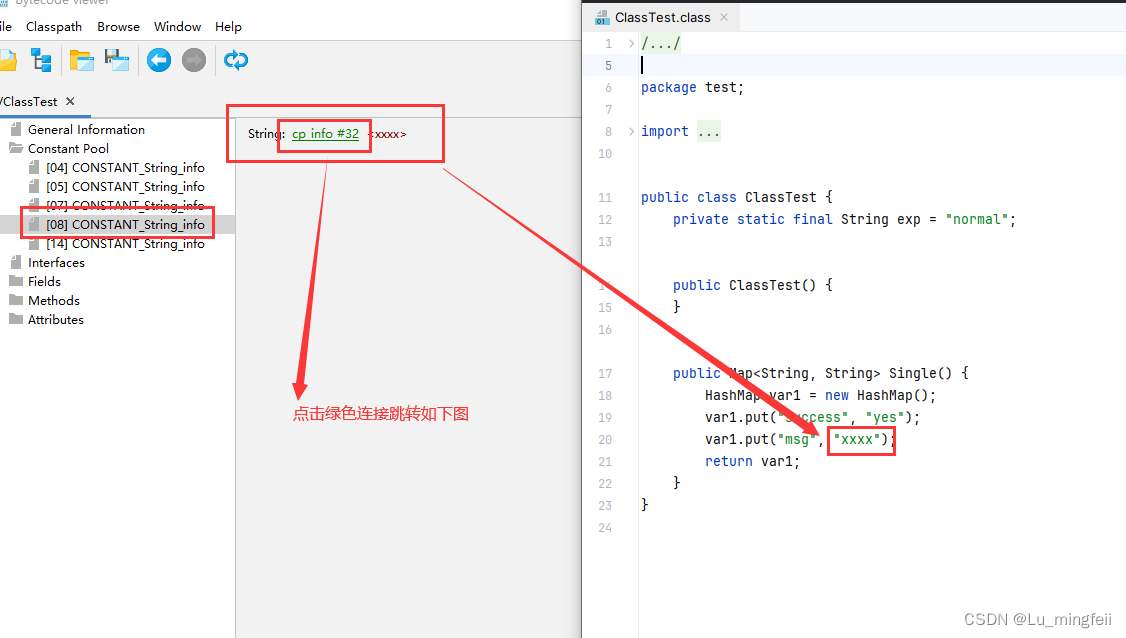This screenshot has width=1126, height=638.
Task: Click the ClassTest.class file type icon
Action: (x=601, y=16)
